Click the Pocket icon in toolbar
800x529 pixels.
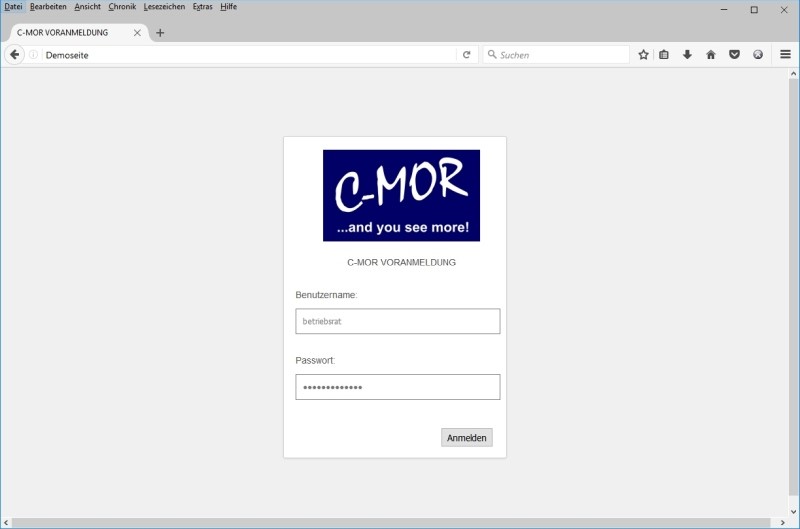[x=734, y=55]
